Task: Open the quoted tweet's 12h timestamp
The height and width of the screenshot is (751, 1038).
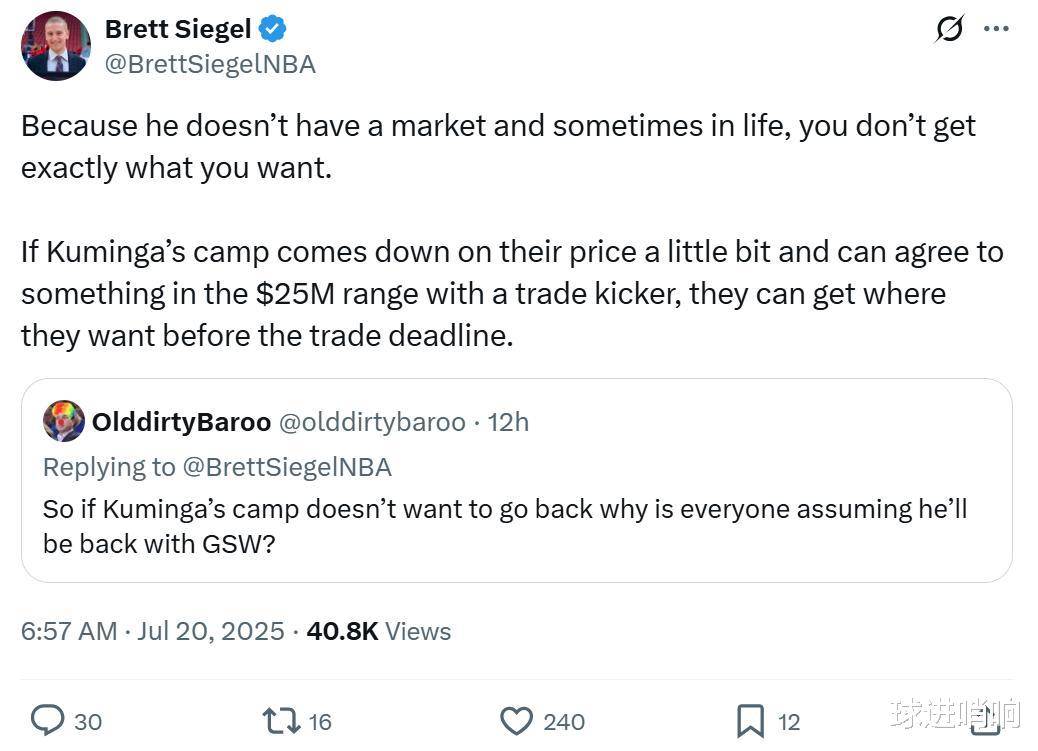Action: [508, 422]
